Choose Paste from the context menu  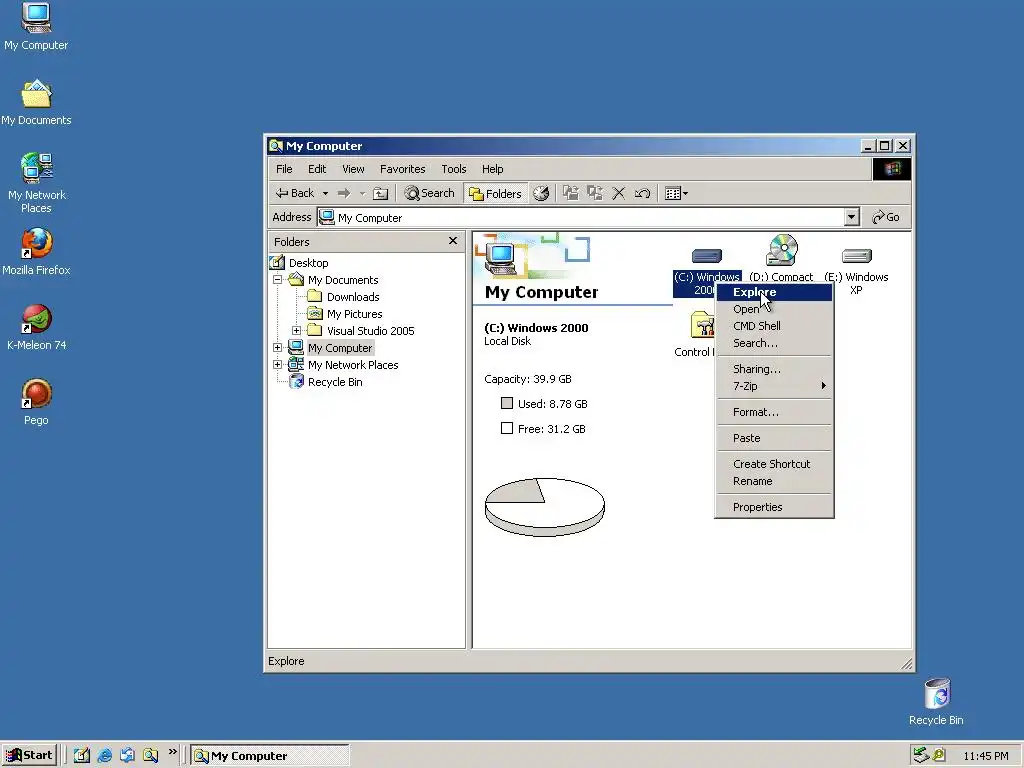774,438
